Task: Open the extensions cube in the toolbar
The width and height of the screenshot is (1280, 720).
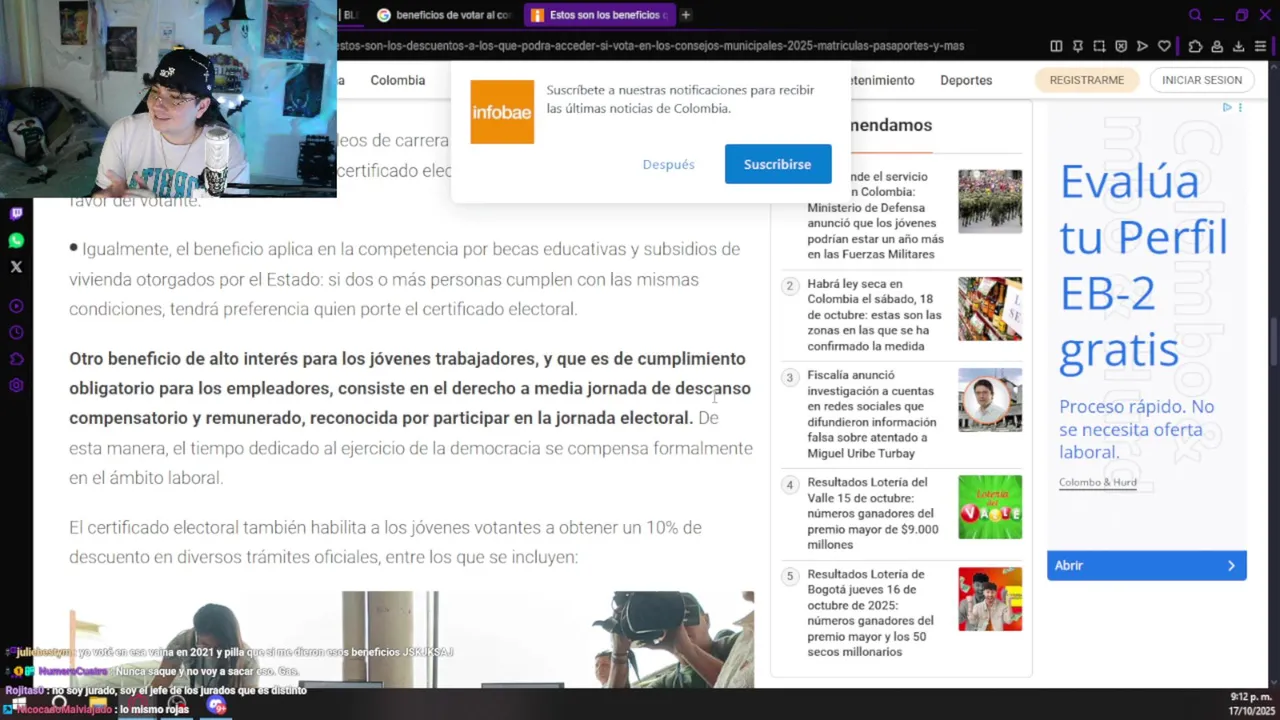Action: [x=1195, y=46]
